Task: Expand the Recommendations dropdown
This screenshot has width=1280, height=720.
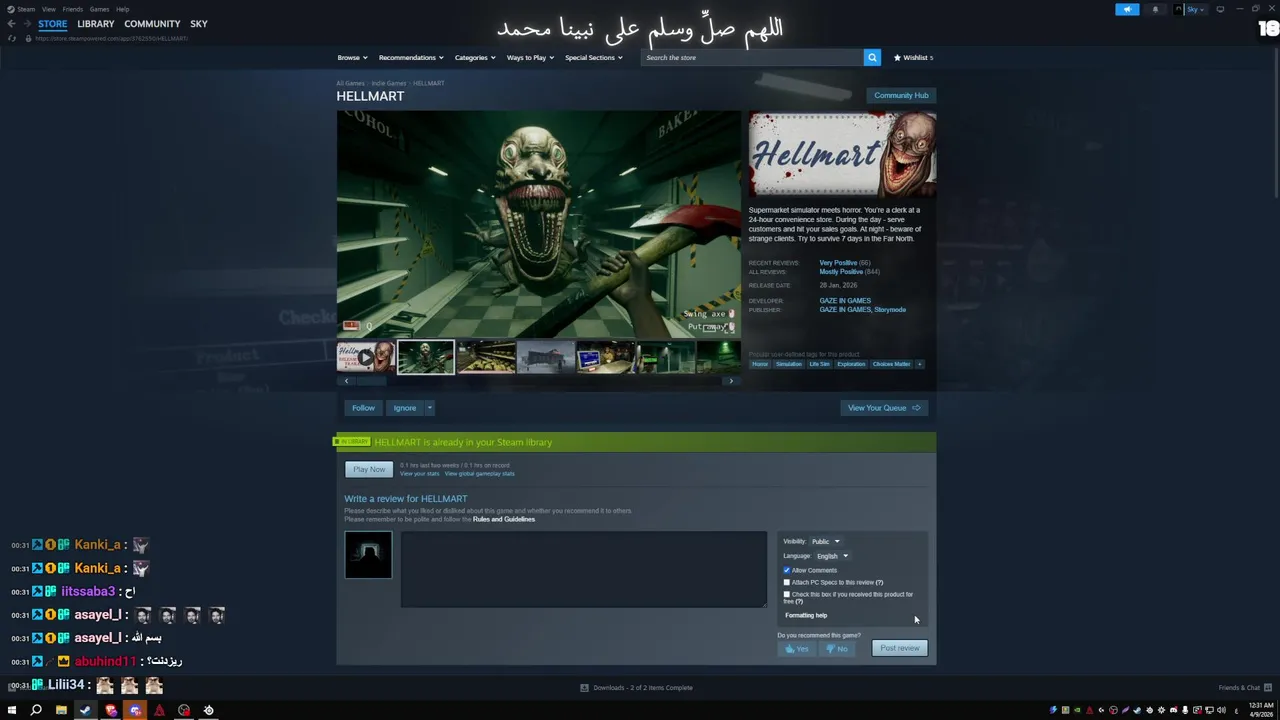Action: pos(410,58)
